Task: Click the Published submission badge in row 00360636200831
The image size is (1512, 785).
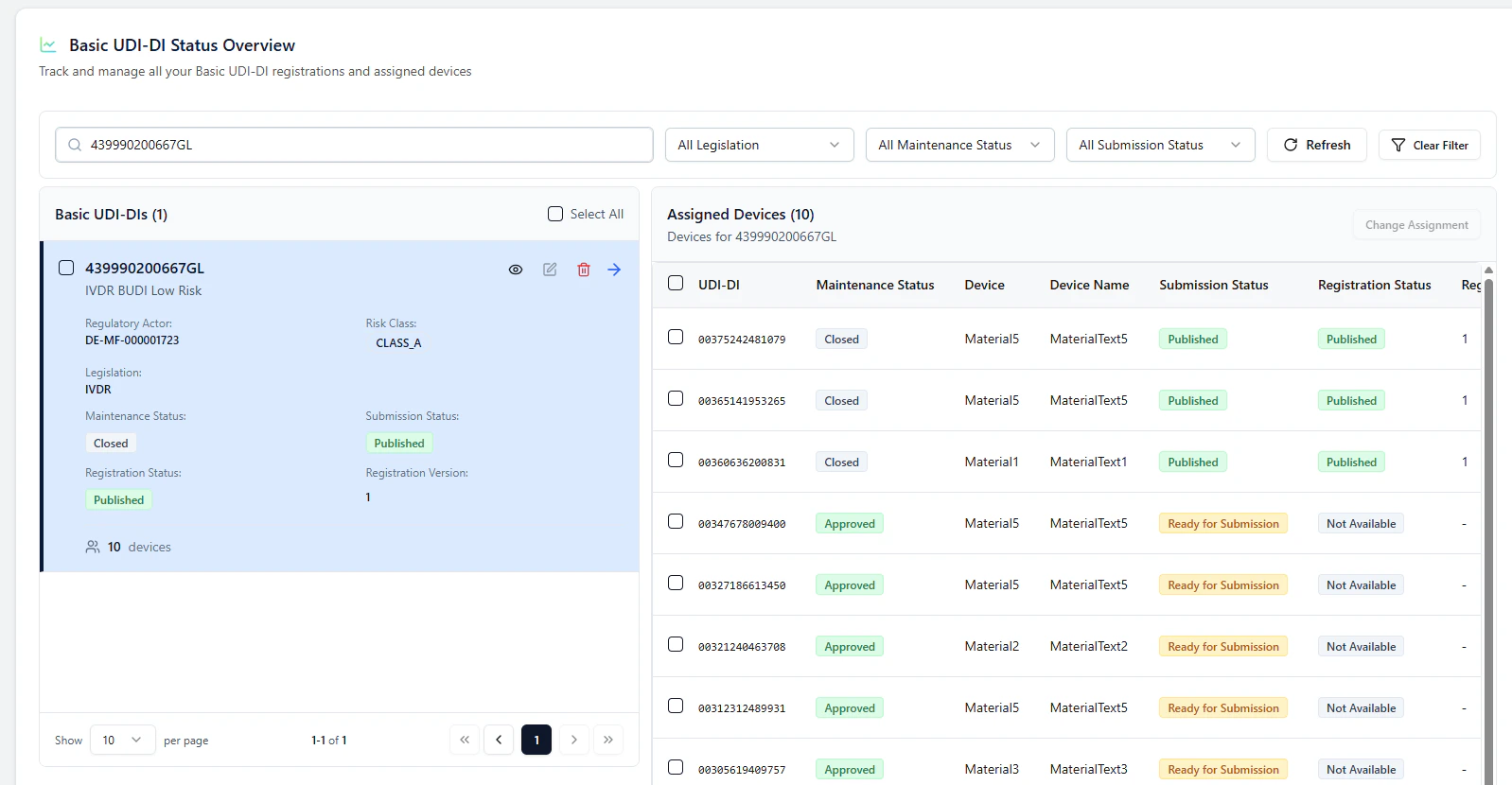Action: tap(1193, 462)
